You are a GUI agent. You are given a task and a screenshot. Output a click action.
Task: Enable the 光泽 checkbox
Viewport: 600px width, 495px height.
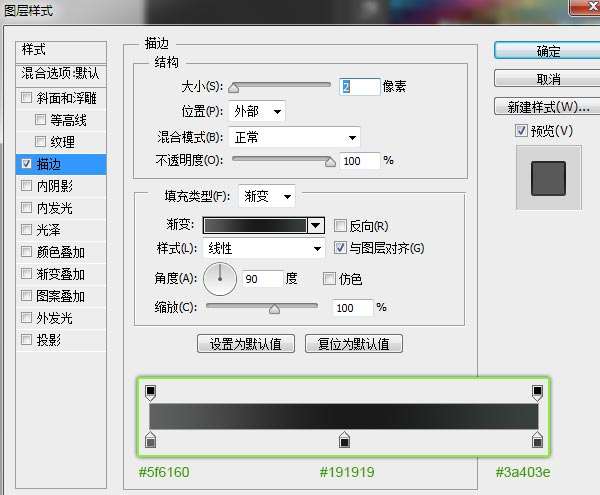pos(26,230)
